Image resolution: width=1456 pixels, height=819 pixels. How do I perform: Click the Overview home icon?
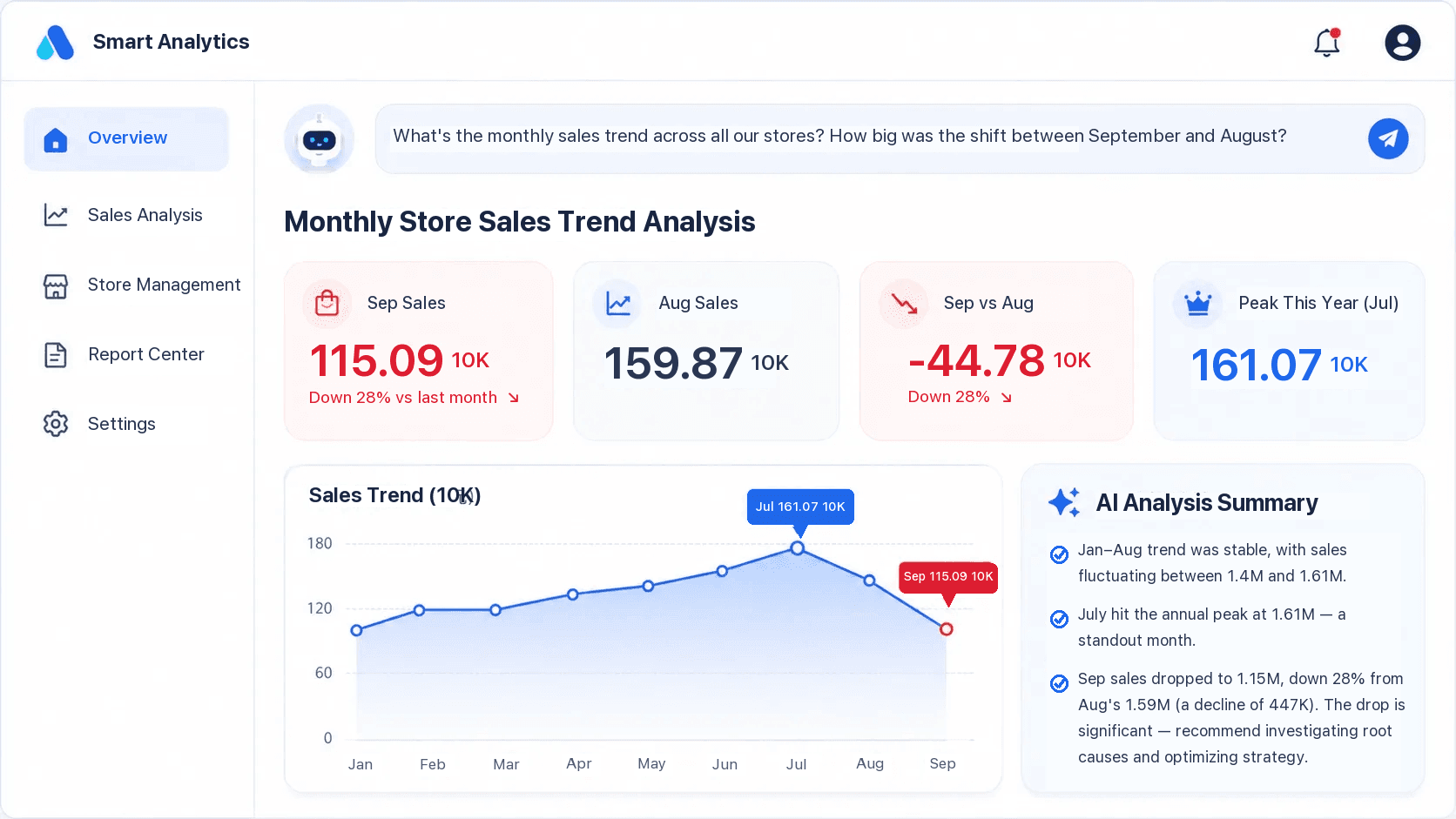(x=56, y=139)
